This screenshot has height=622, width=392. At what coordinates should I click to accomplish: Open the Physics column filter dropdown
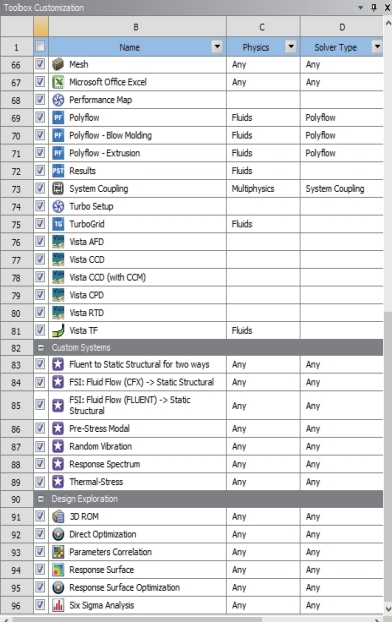(291, 47)
